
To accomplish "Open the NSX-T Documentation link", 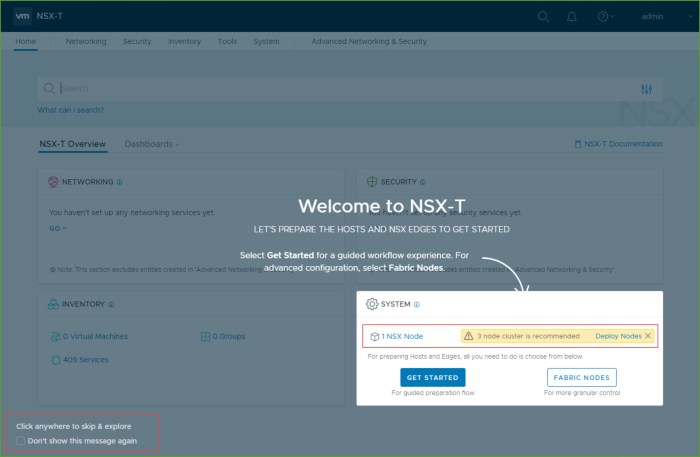I will click(x=618, y=144).
